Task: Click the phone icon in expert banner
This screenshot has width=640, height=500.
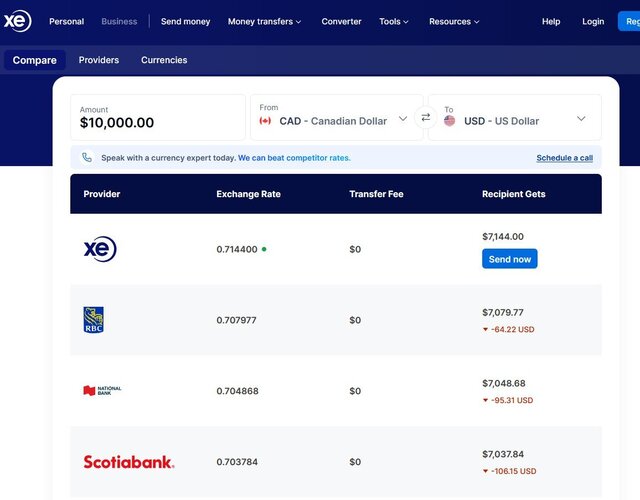Action: (87, 158)
